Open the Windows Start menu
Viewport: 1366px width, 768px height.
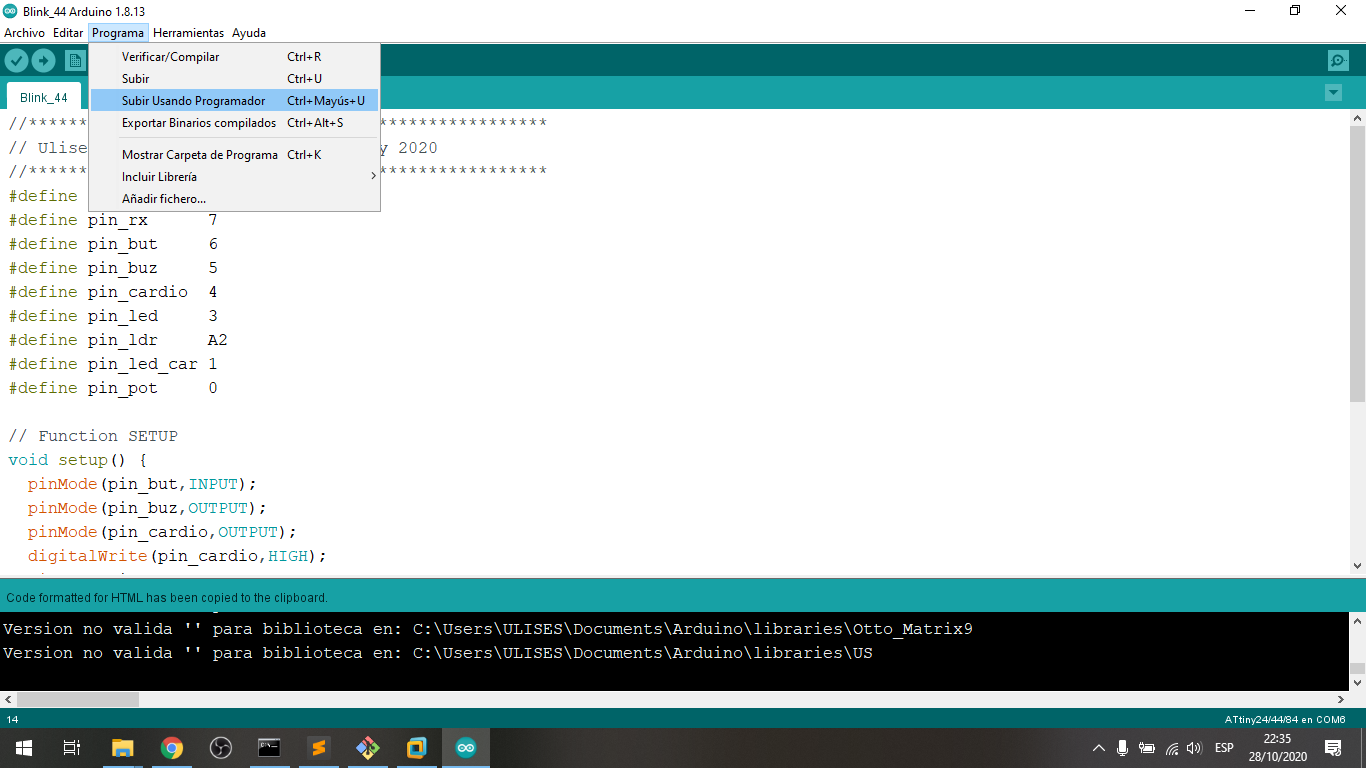click(24, 748)
